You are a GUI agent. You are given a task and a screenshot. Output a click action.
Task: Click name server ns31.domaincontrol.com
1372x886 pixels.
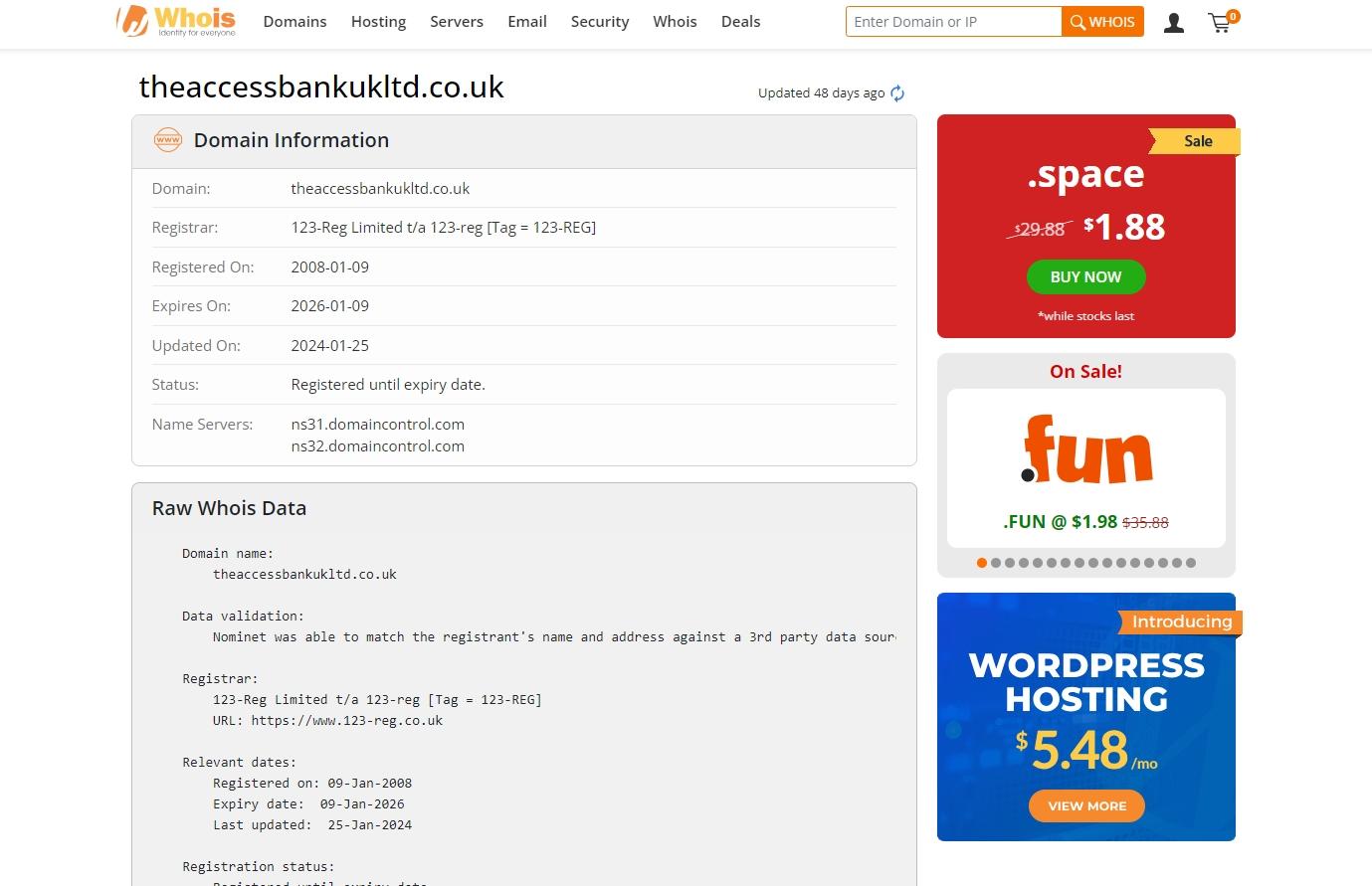pyautogui.click(x=377, y=425)
